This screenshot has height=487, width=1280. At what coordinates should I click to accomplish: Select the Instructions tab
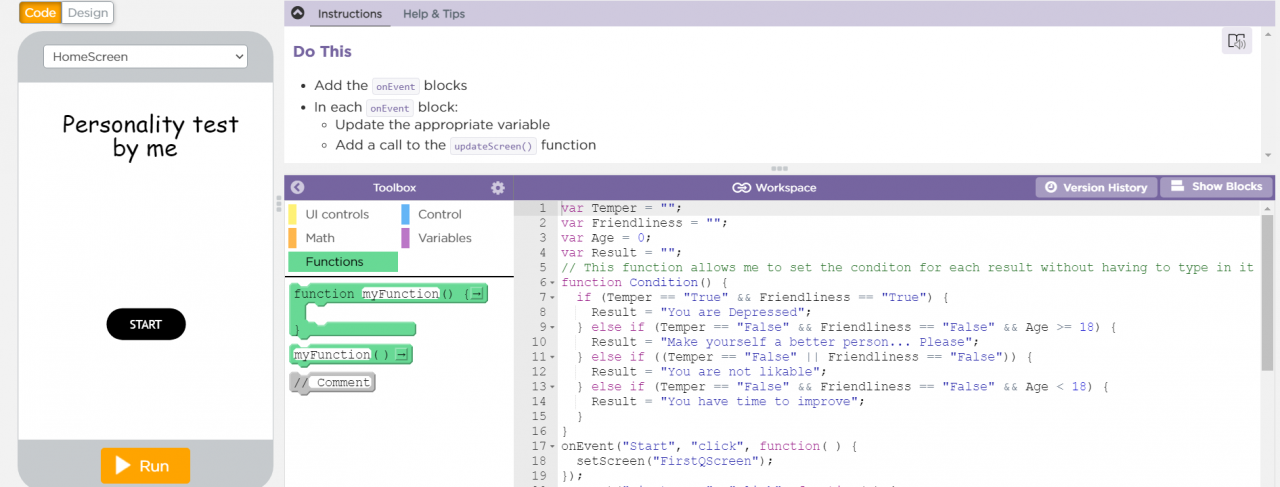349,14
